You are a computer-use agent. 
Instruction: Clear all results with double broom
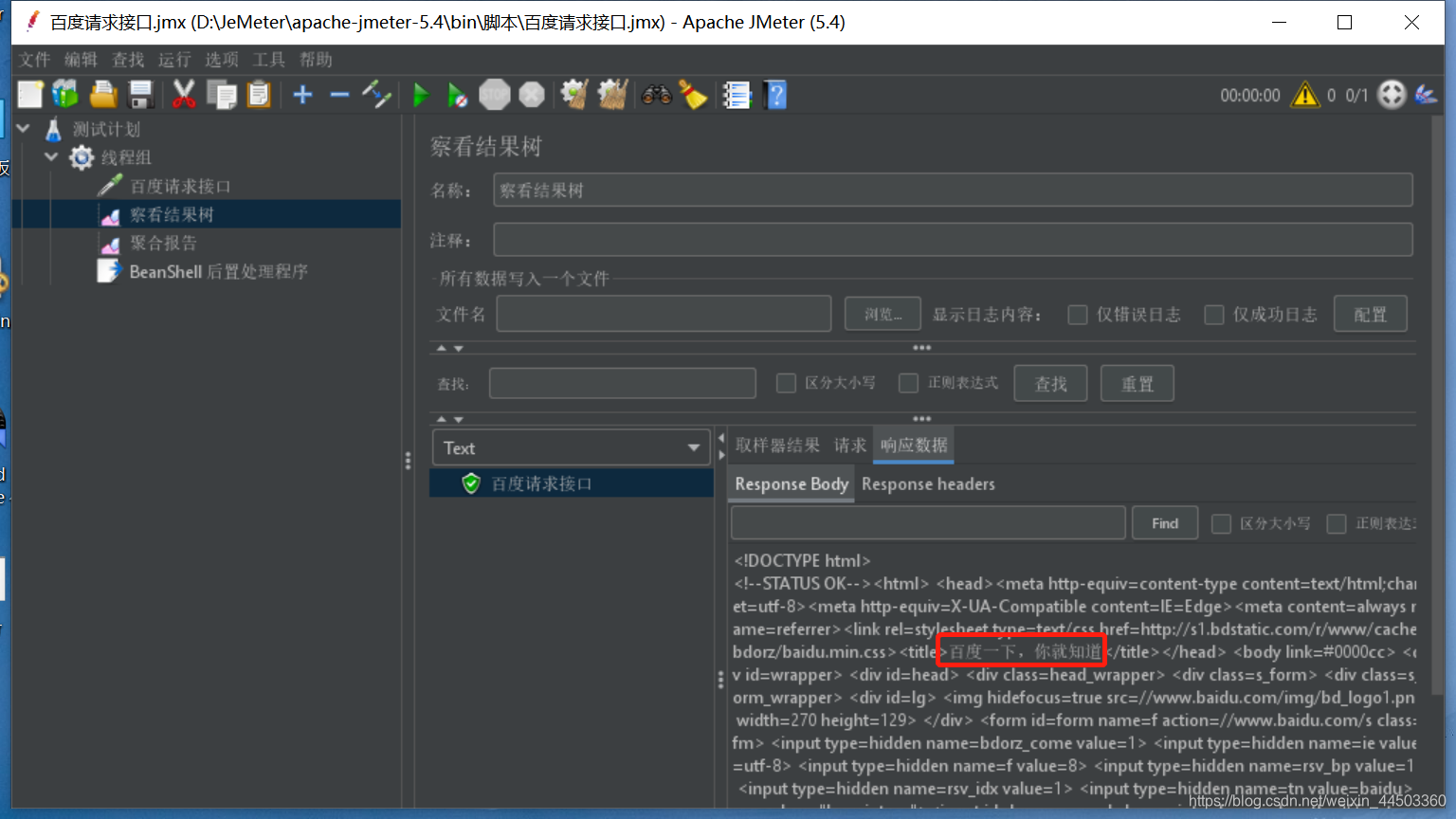point(612,95)
